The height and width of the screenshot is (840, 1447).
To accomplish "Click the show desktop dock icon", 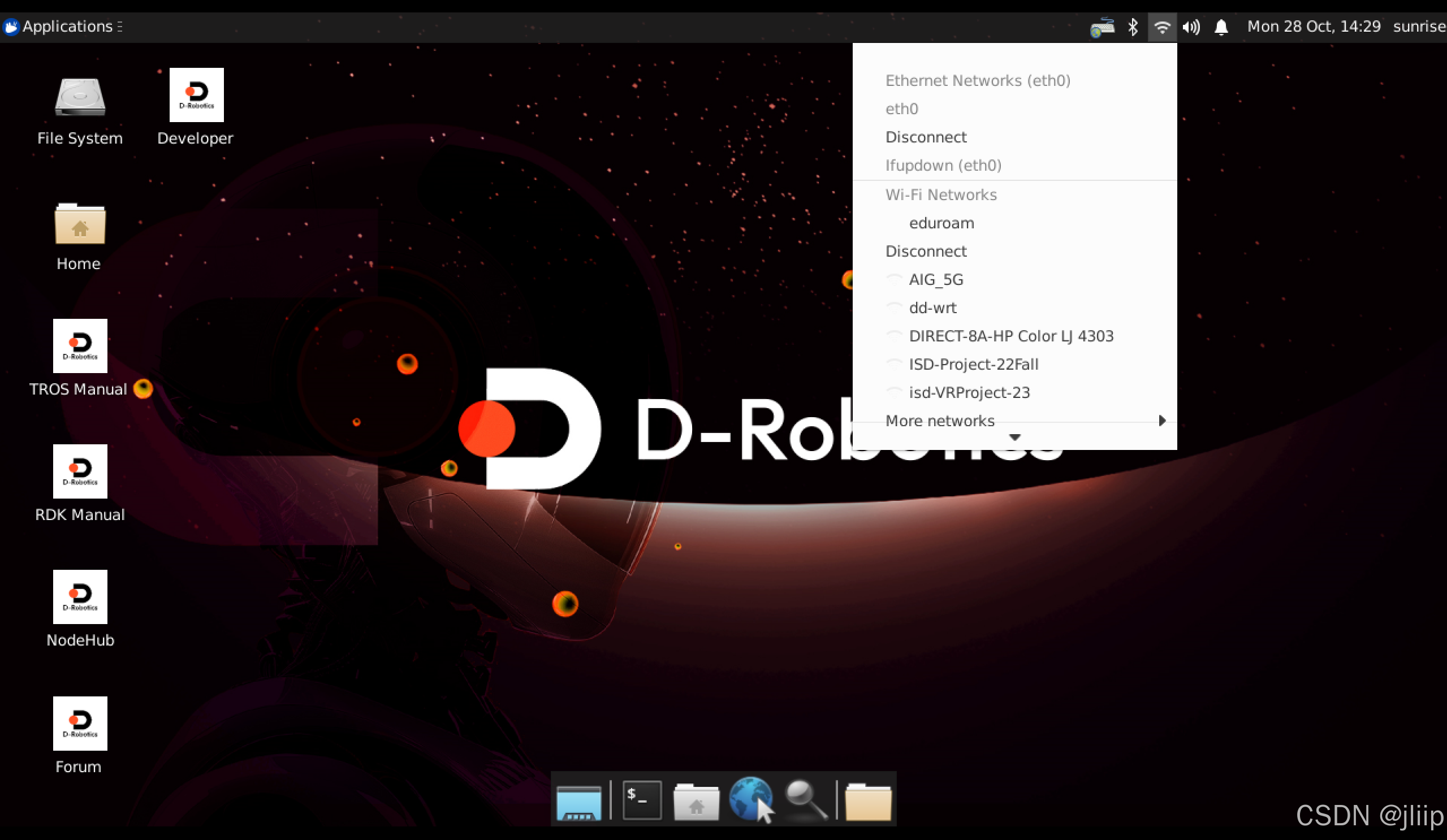I will click(x=579, y=801).
